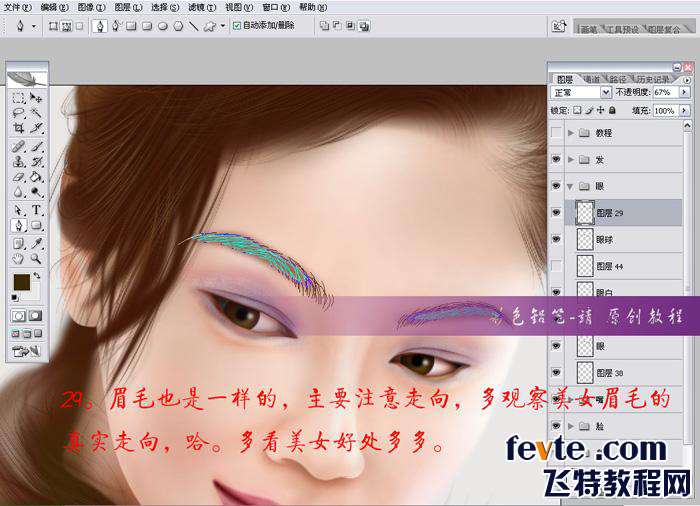
Task: Collapse the 眼 layer group
Action: click(570, 186)
